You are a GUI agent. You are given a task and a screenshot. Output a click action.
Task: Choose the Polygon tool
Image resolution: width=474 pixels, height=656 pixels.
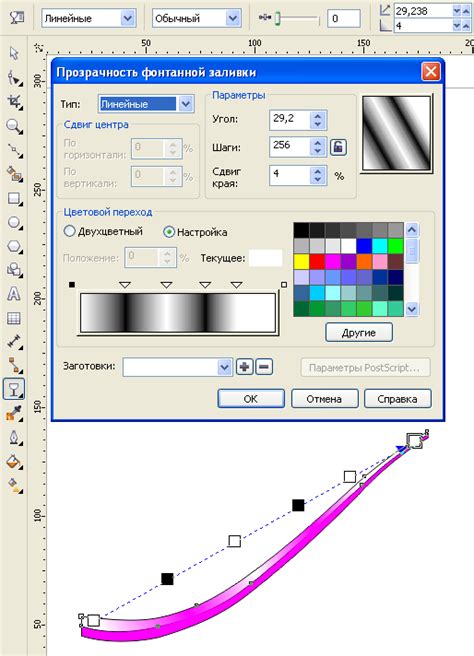(x=14, y=247)
